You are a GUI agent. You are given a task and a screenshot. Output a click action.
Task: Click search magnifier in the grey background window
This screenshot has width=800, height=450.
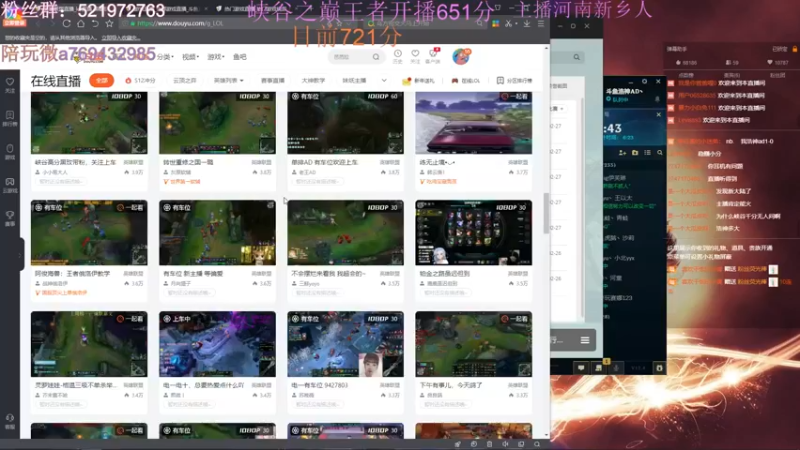(577, 57)
